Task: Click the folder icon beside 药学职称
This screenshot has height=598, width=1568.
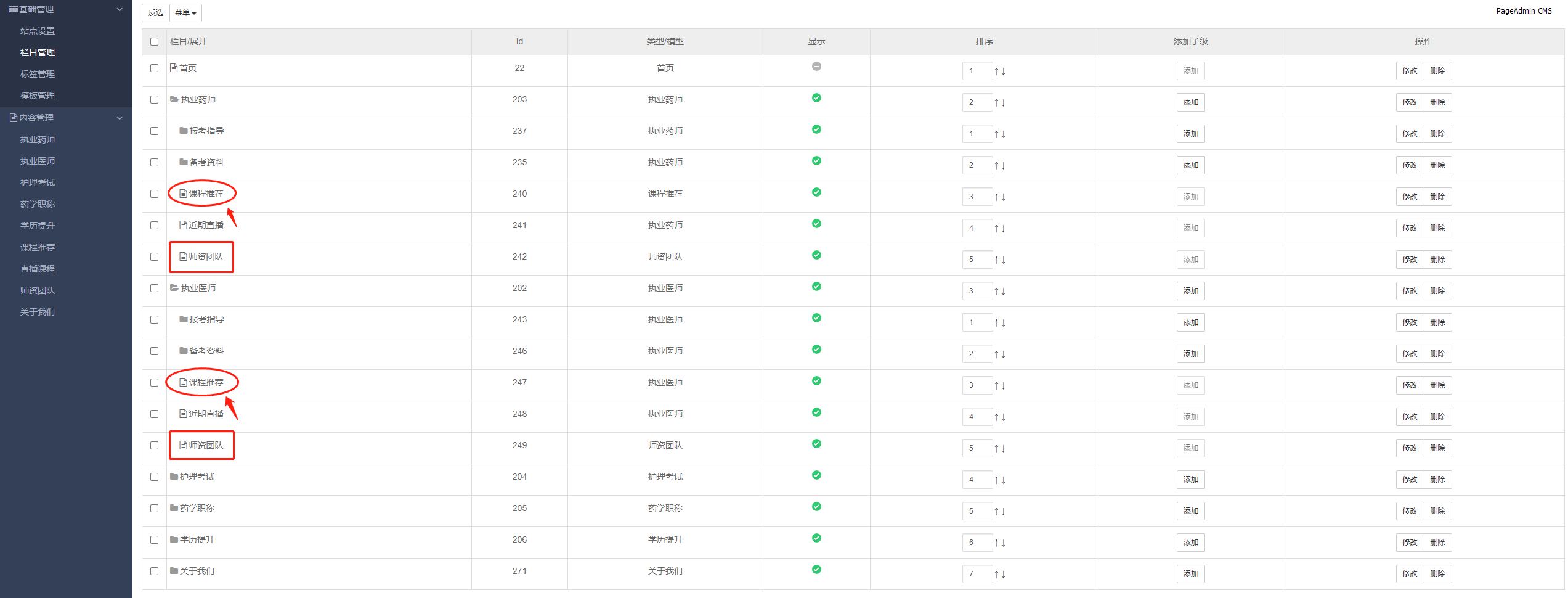Action: coord(174,508)
